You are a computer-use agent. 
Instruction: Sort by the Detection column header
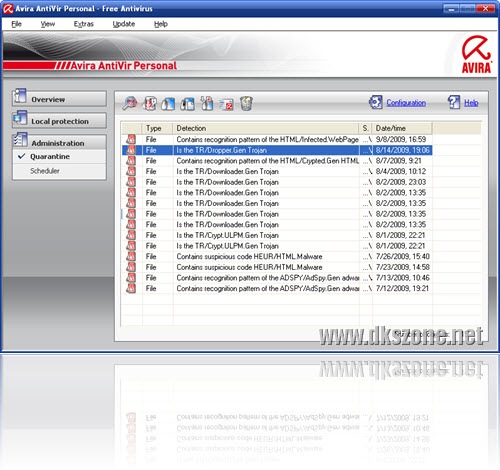pyautogui.click(x=266, y=128)
